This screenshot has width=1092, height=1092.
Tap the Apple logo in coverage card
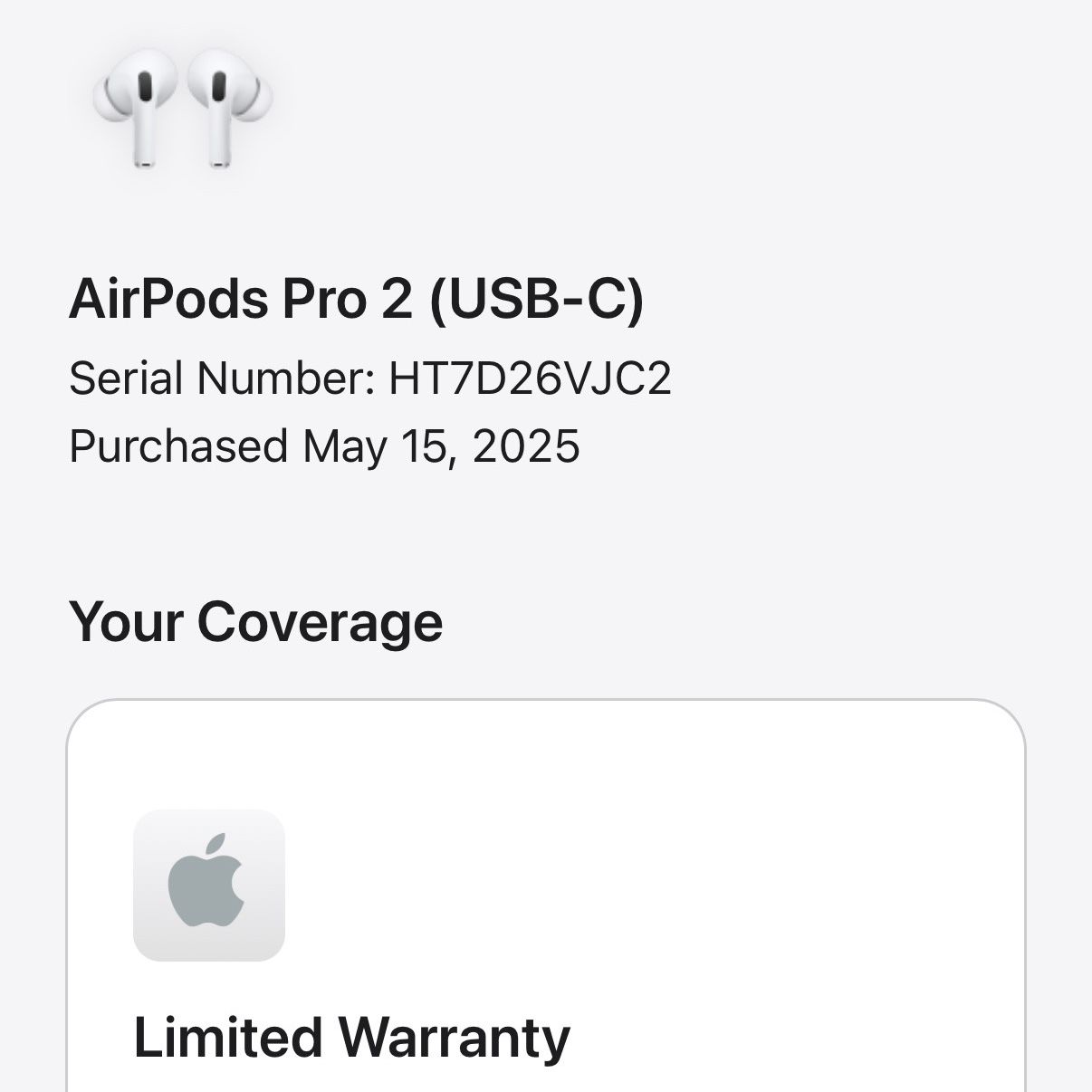point(207,881)
